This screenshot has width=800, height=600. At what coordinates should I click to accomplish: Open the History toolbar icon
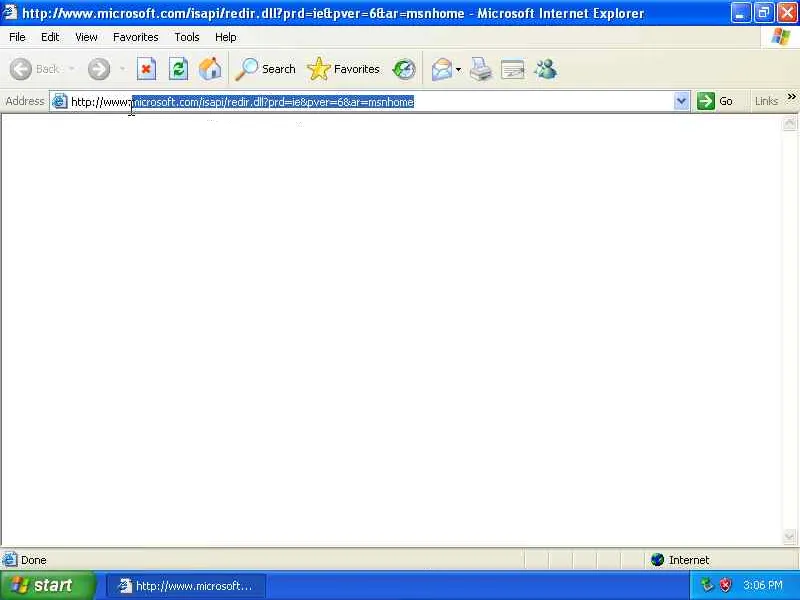(404, 69)
